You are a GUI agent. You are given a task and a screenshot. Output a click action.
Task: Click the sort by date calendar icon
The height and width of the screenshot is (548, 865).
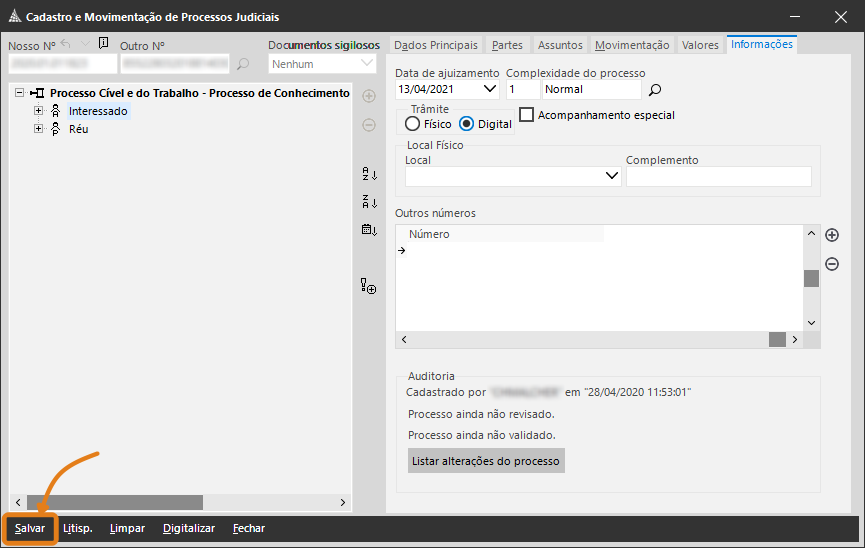[369, 230]
